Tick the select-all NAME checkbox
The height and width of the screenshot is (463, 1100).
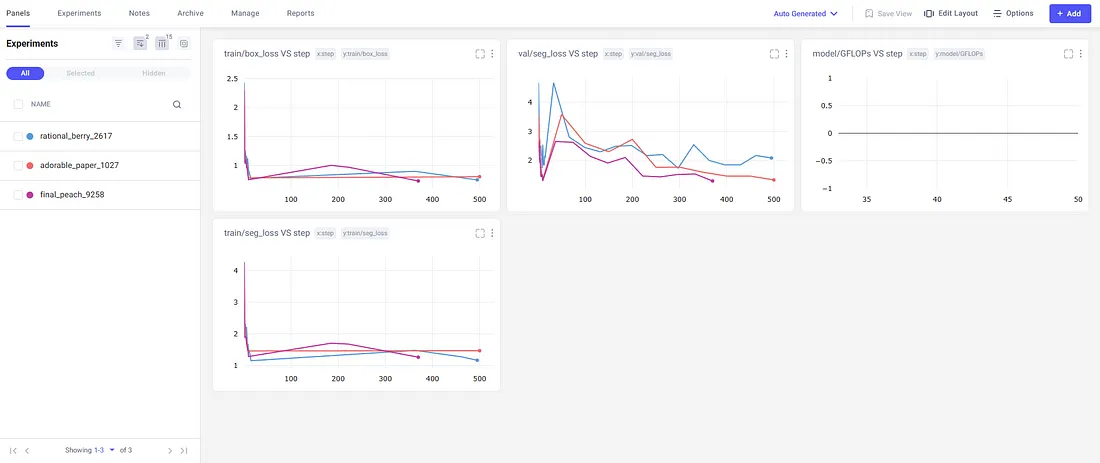click(18, 105)
